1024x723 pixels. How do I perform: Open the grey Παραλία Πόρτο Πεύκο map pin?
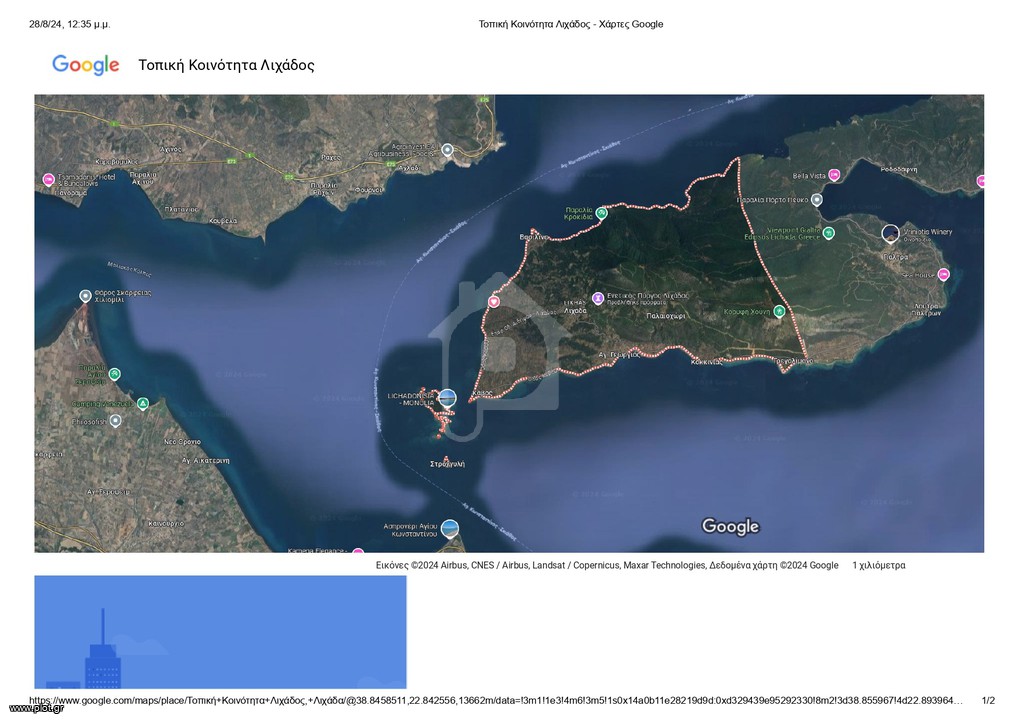(x=816, y=200)
